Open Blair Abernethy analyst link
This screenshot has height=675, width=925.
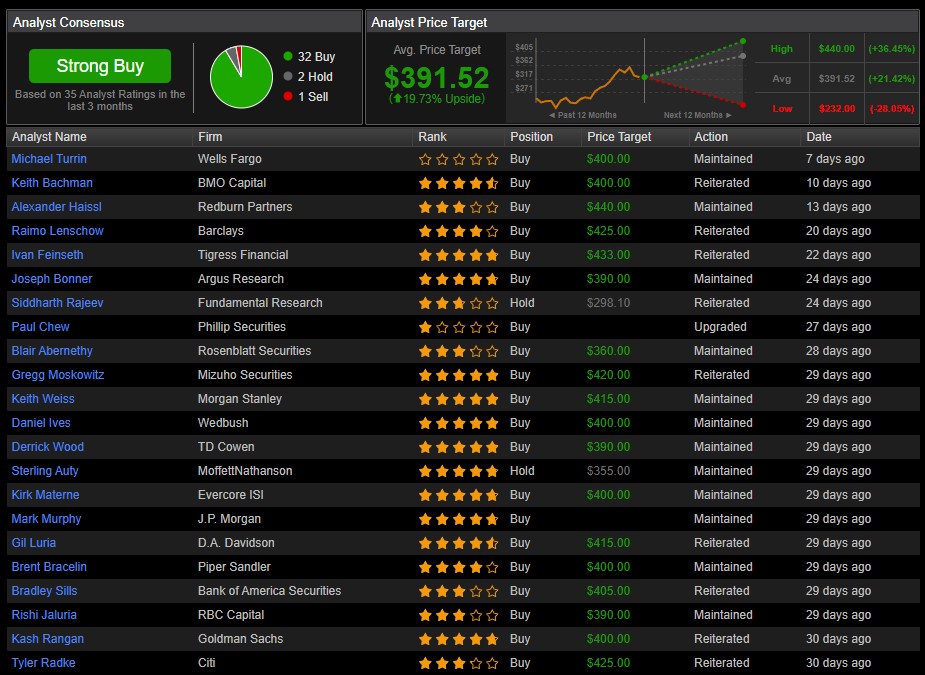click(x=52, y=351)
